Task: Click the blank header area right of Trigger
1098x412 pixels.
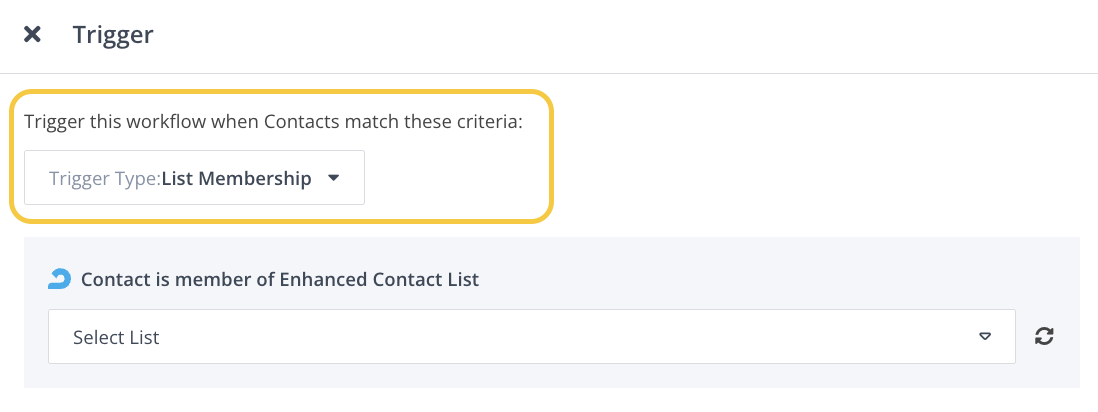Action: (600, 35)
